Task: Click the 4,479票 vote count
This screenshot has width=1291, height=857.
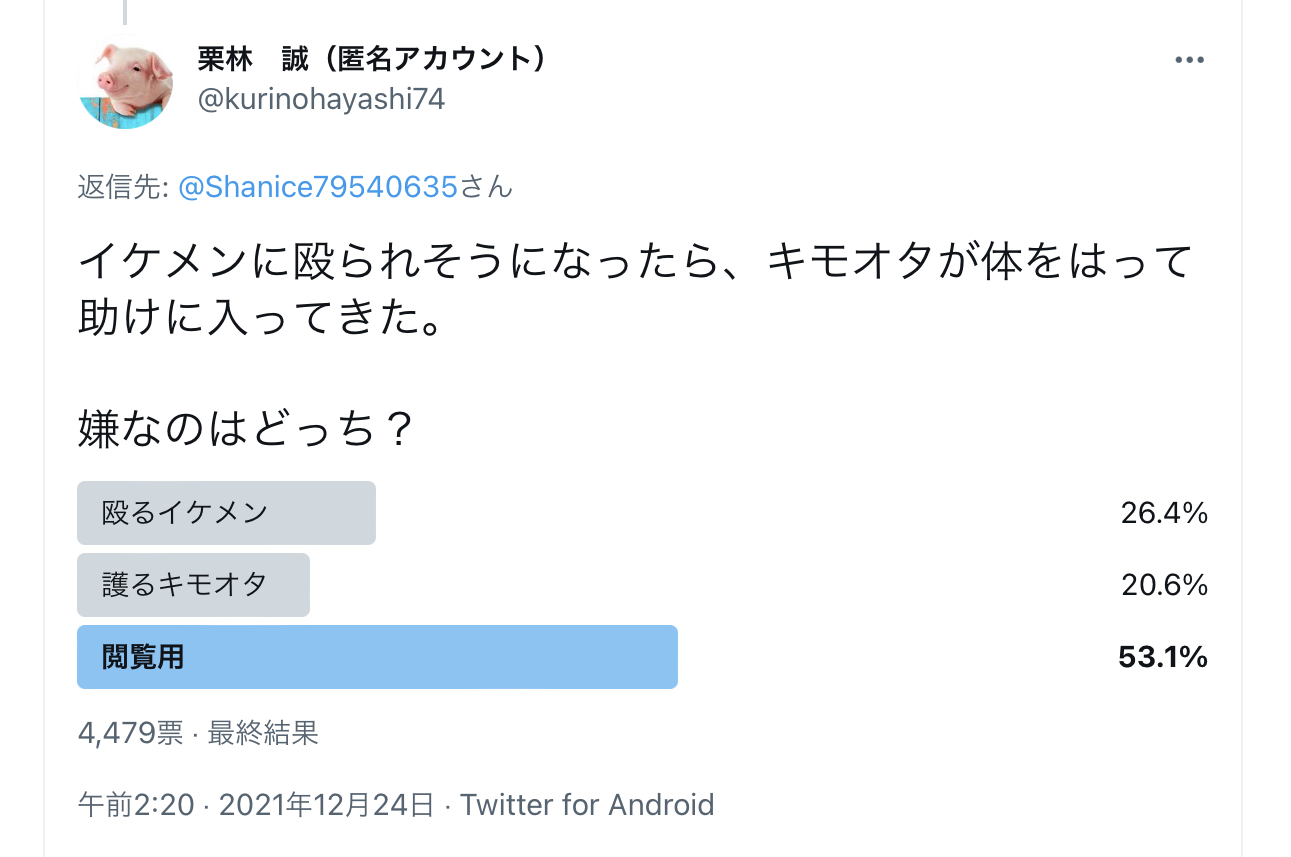Action: pyautogui.click(x=130, y=734)
